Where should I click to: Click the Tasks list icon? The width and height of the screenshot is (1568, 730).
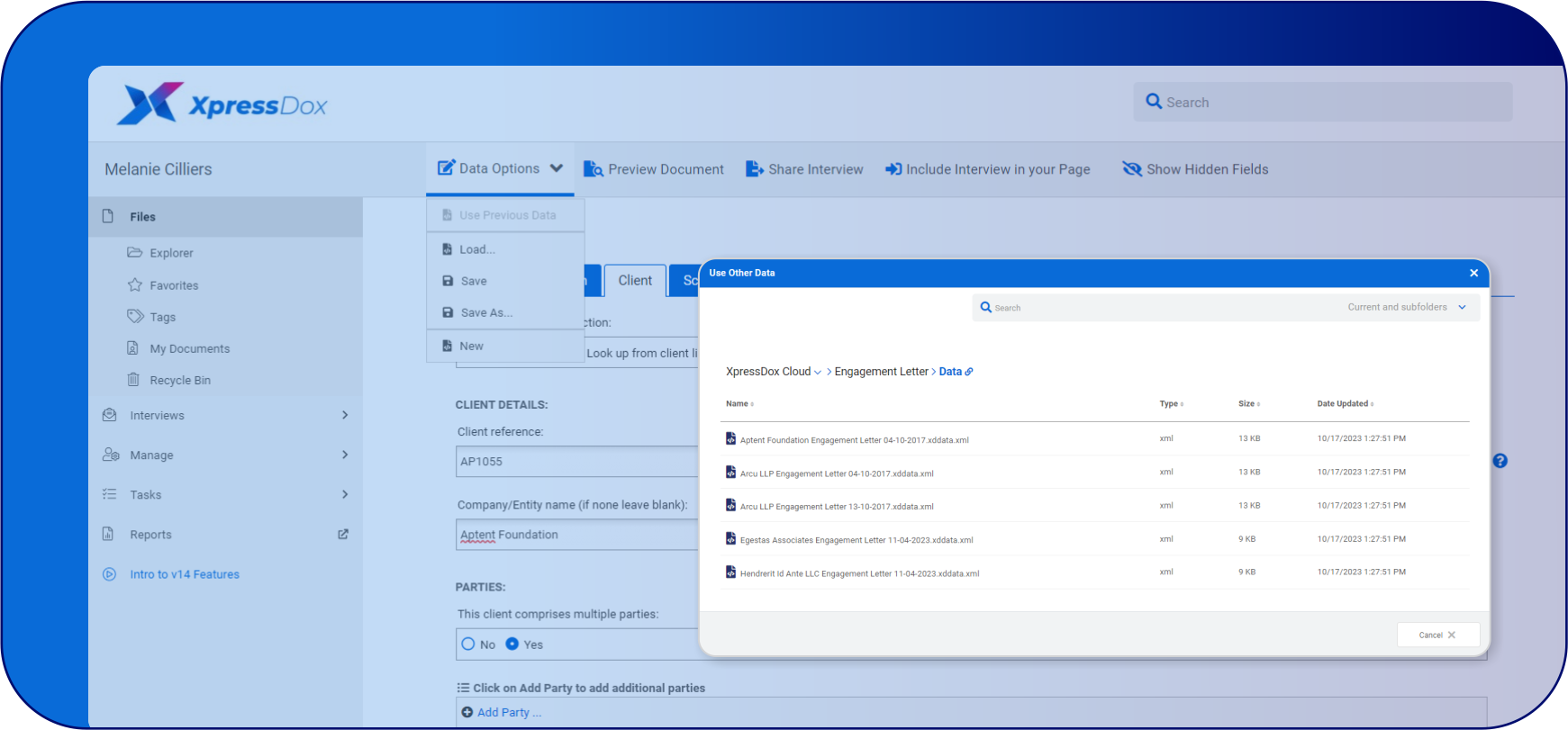[110, 494]
